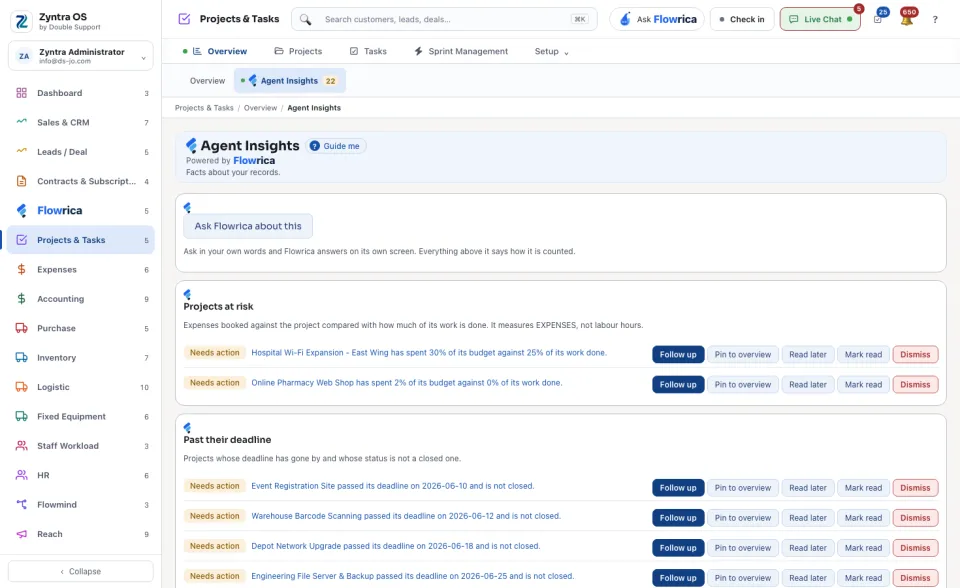The height and width of the screenshot is (588, 960).
Task: Click the Flowrica icon above Projects at risk
Action: 187,295
